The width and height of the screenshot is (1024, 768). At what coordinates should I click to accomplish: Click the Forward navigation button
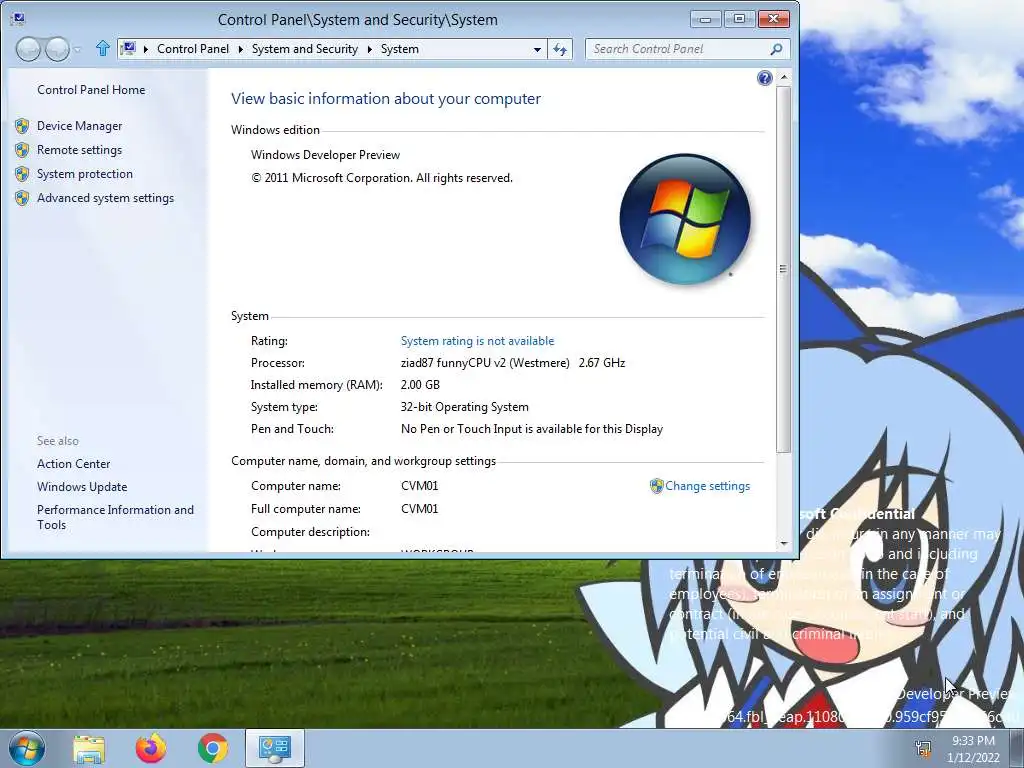coord(57,49)
